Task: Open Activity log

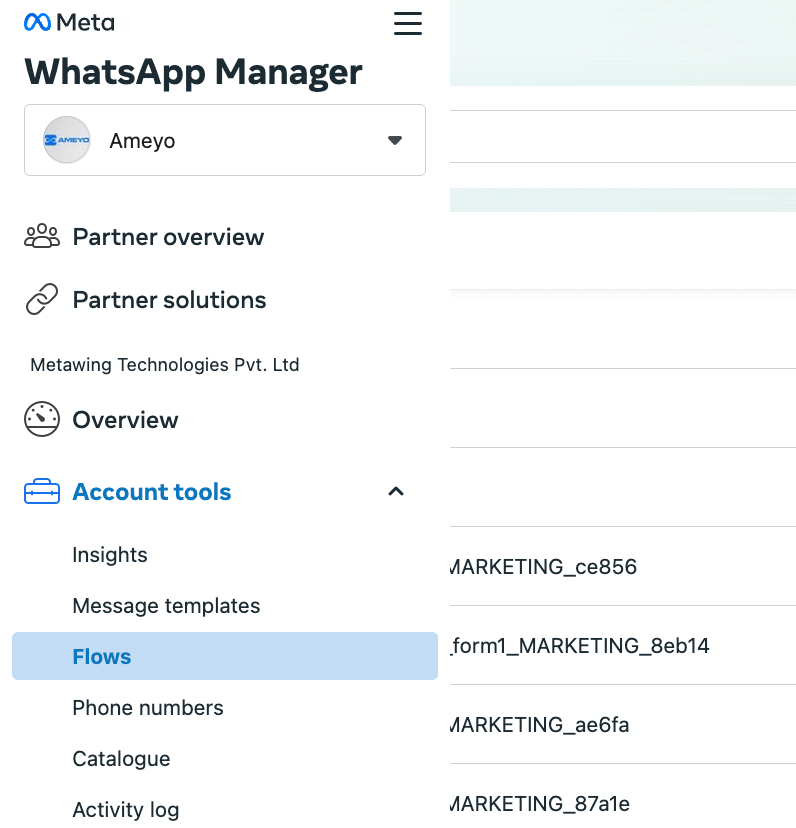Action: coord(126,810)
